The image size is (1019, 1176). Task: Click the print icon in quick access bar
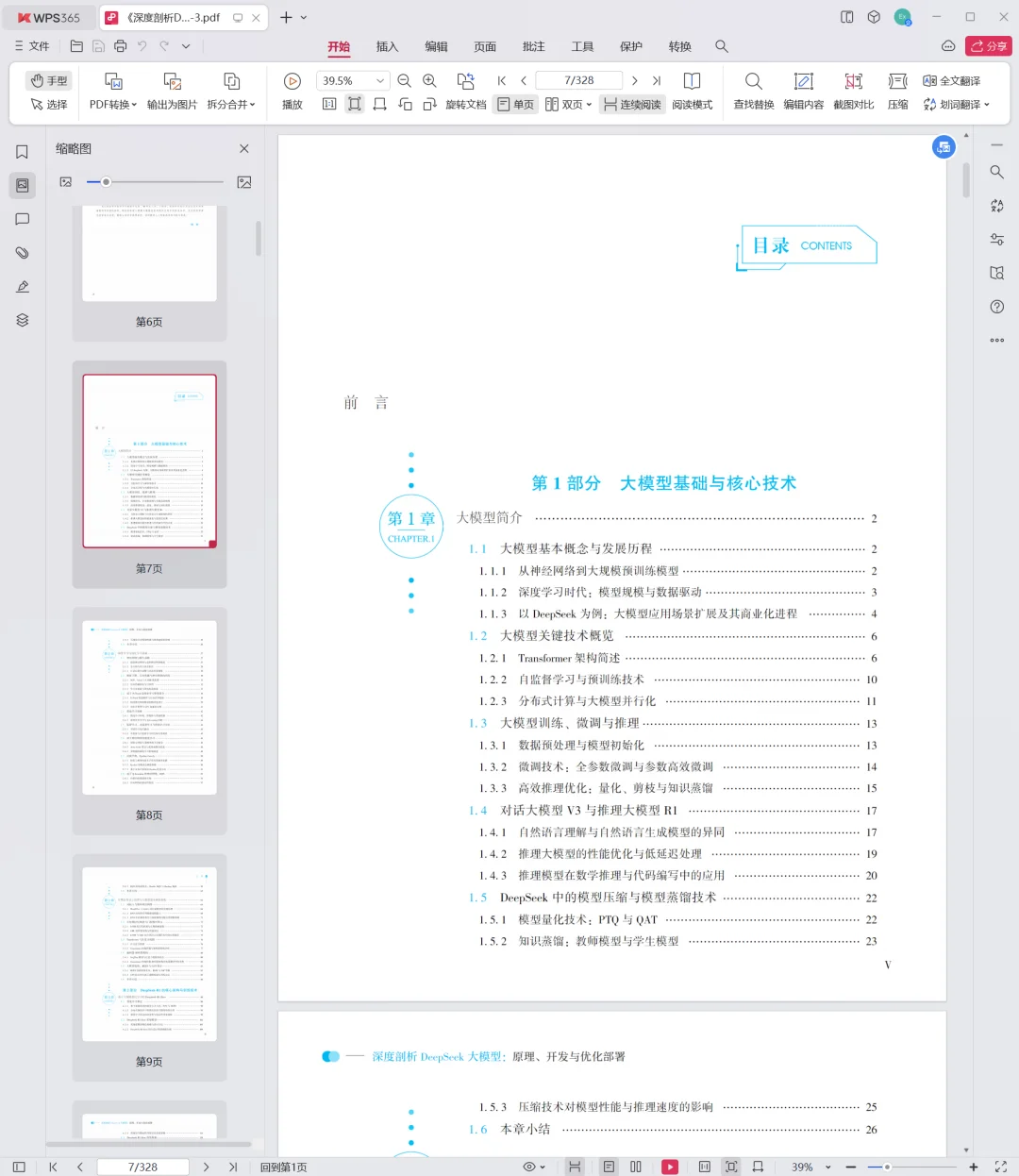[120, 46]
